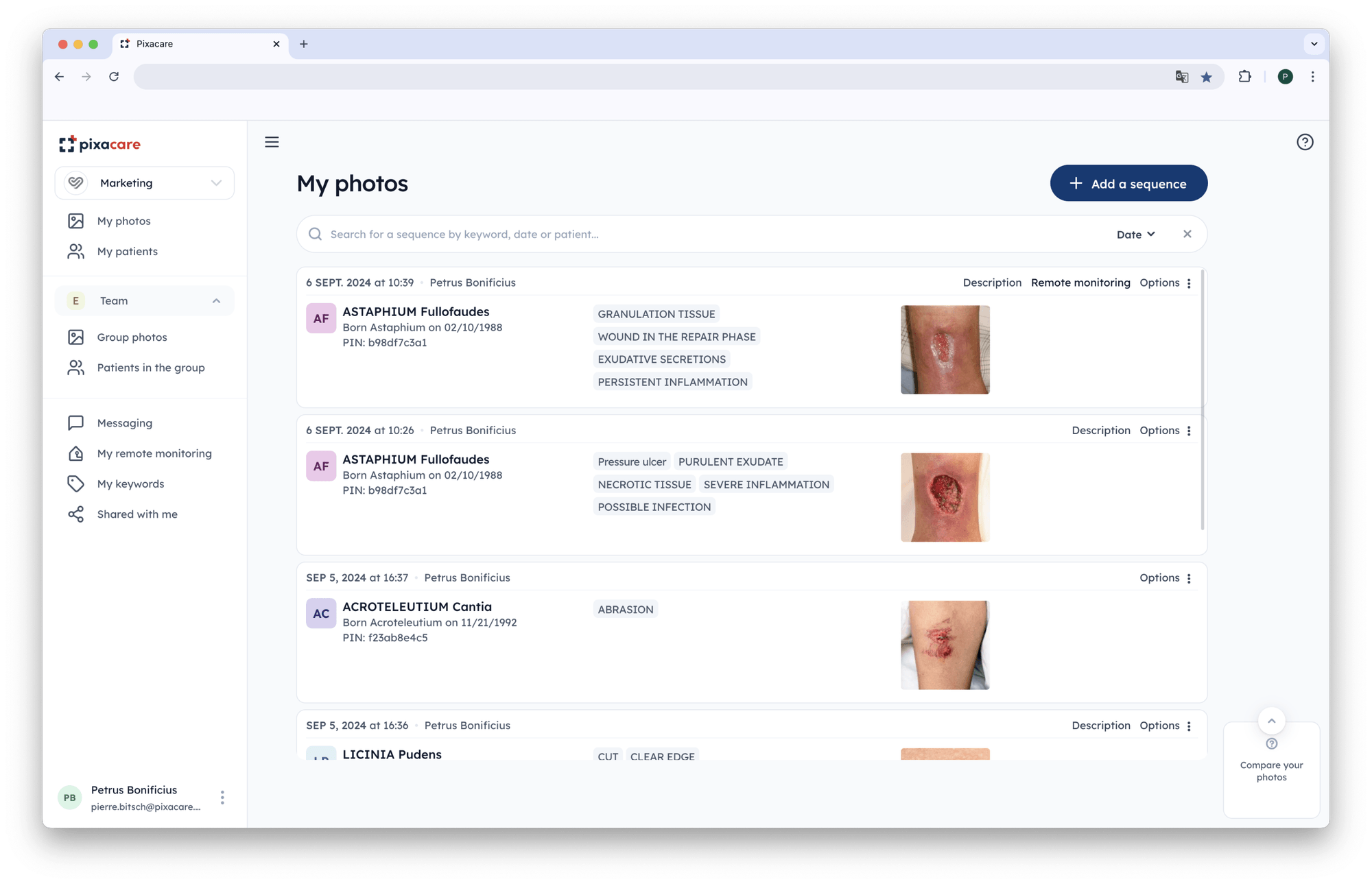Open the Messaging panel

125,422
